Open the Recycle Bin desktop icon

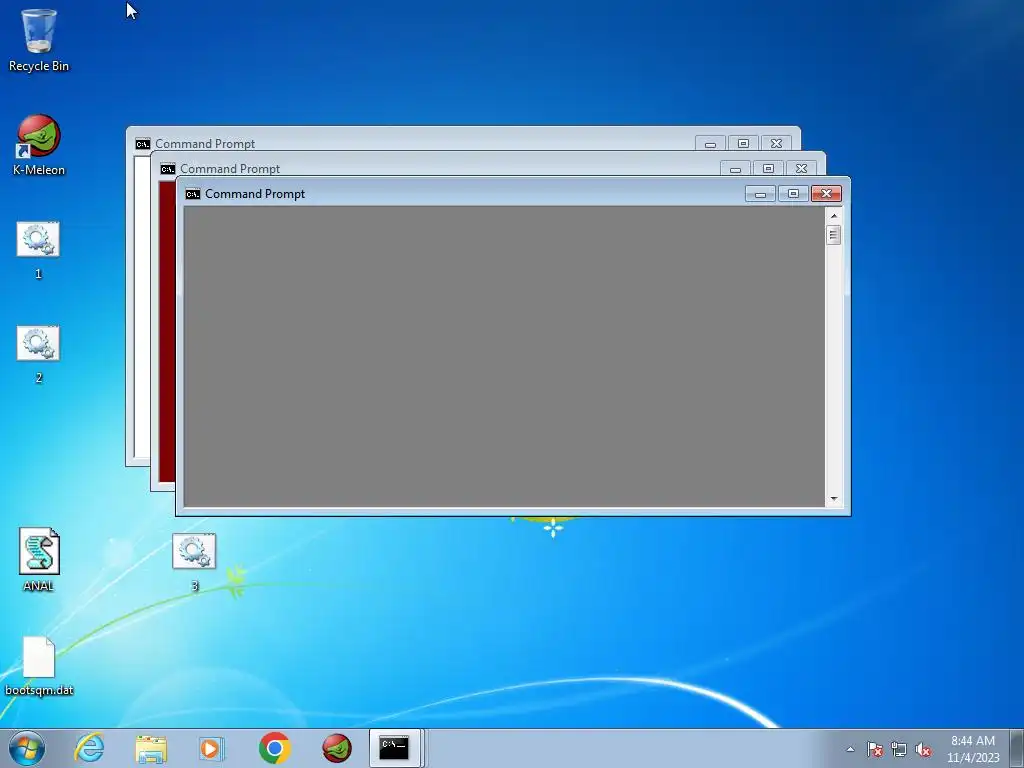point(39,40)
